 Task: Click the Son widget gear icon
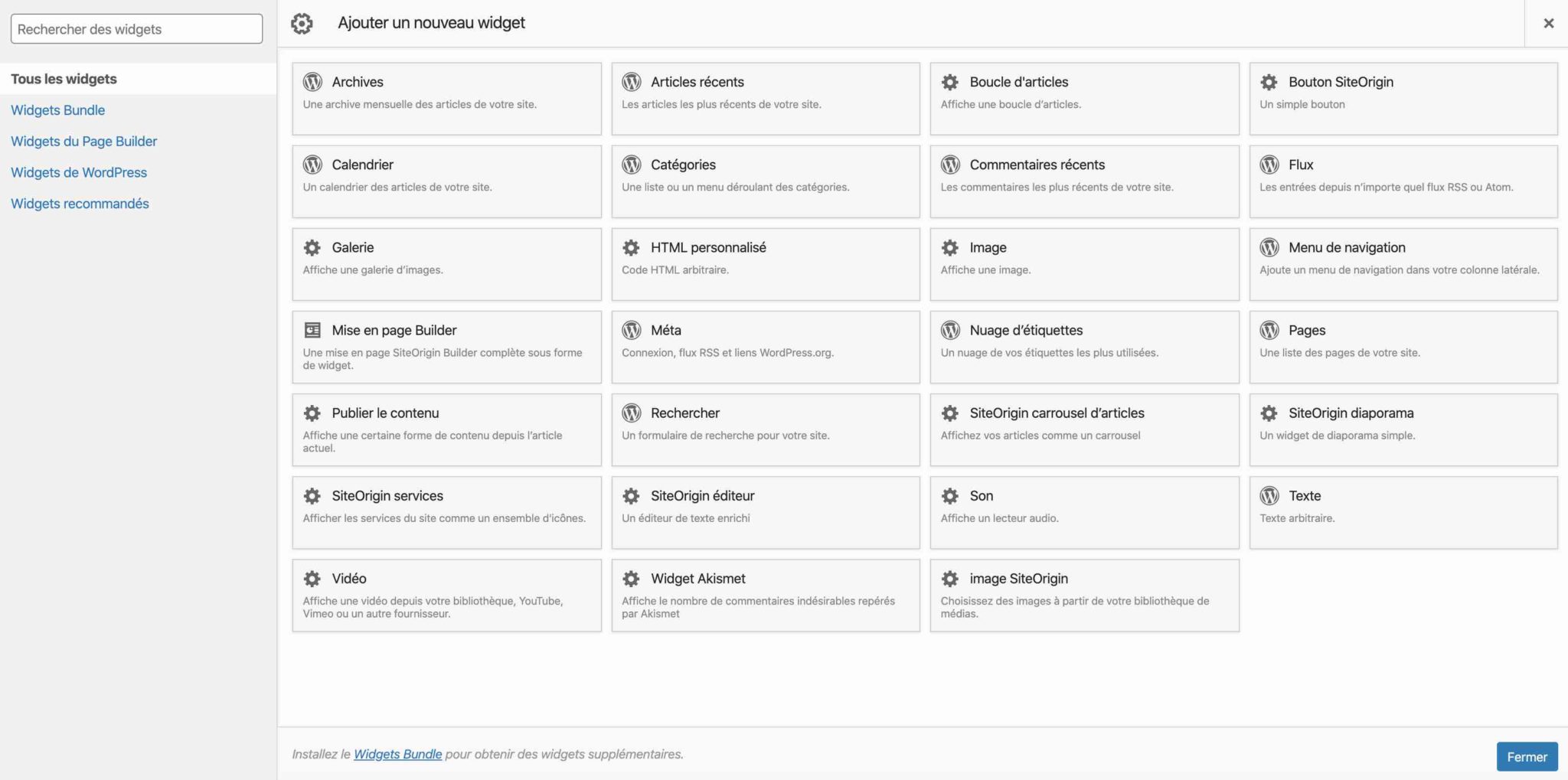point(950,495)
